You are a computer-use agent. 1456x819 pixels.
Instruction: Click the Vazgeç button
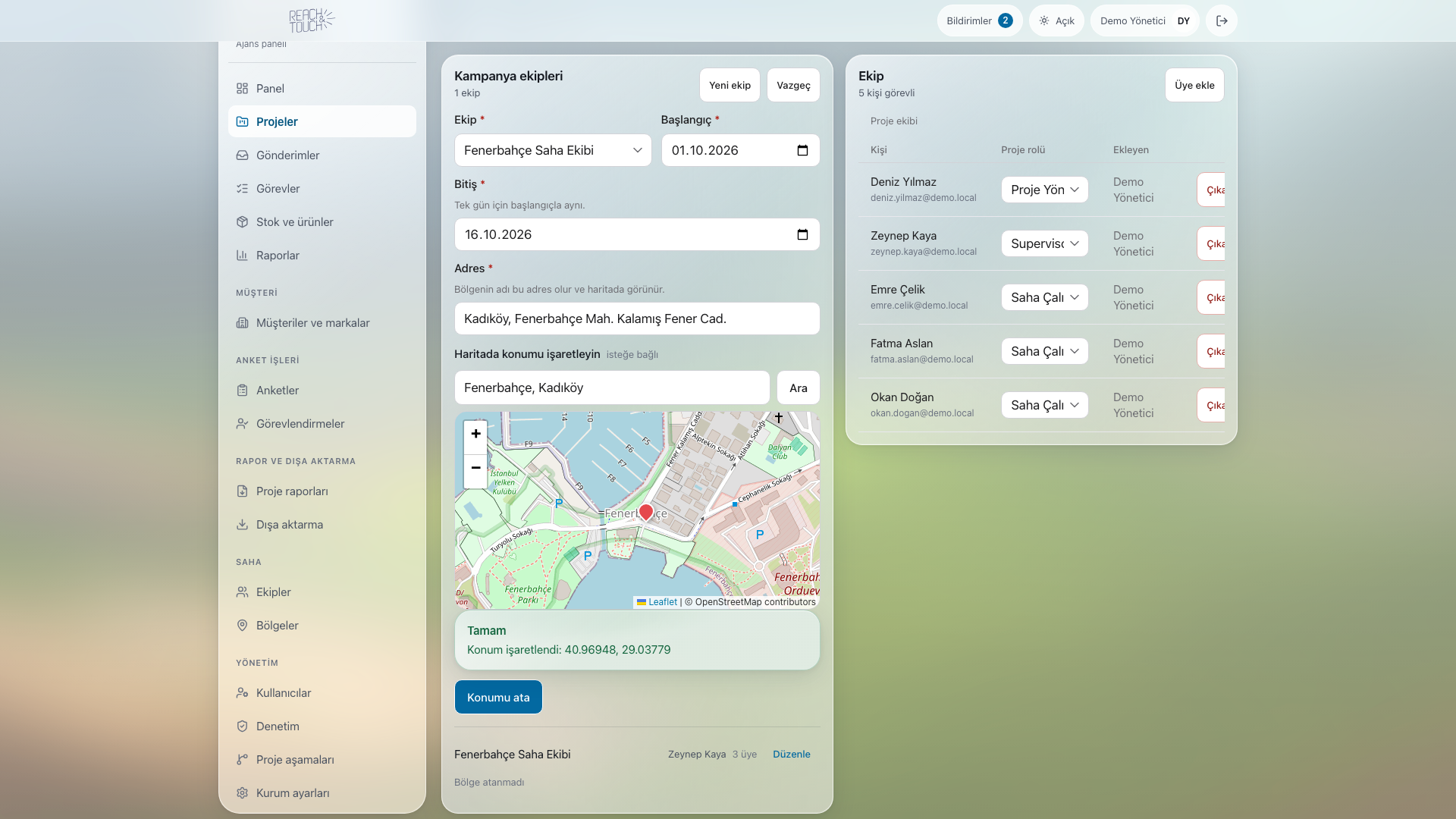coord(793,85)
